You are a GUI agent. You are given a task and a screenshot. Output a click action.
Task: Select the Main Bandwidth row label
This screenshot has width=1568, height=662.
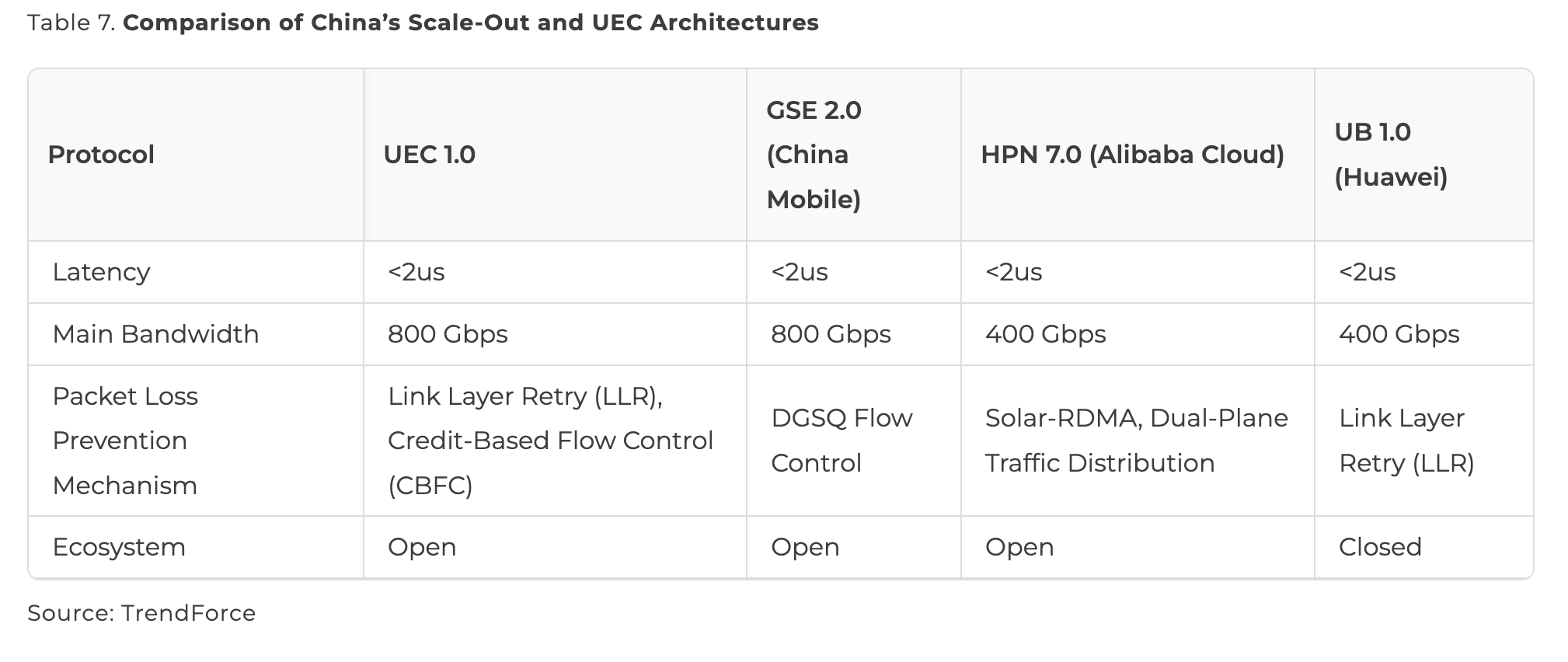(155, 334)
